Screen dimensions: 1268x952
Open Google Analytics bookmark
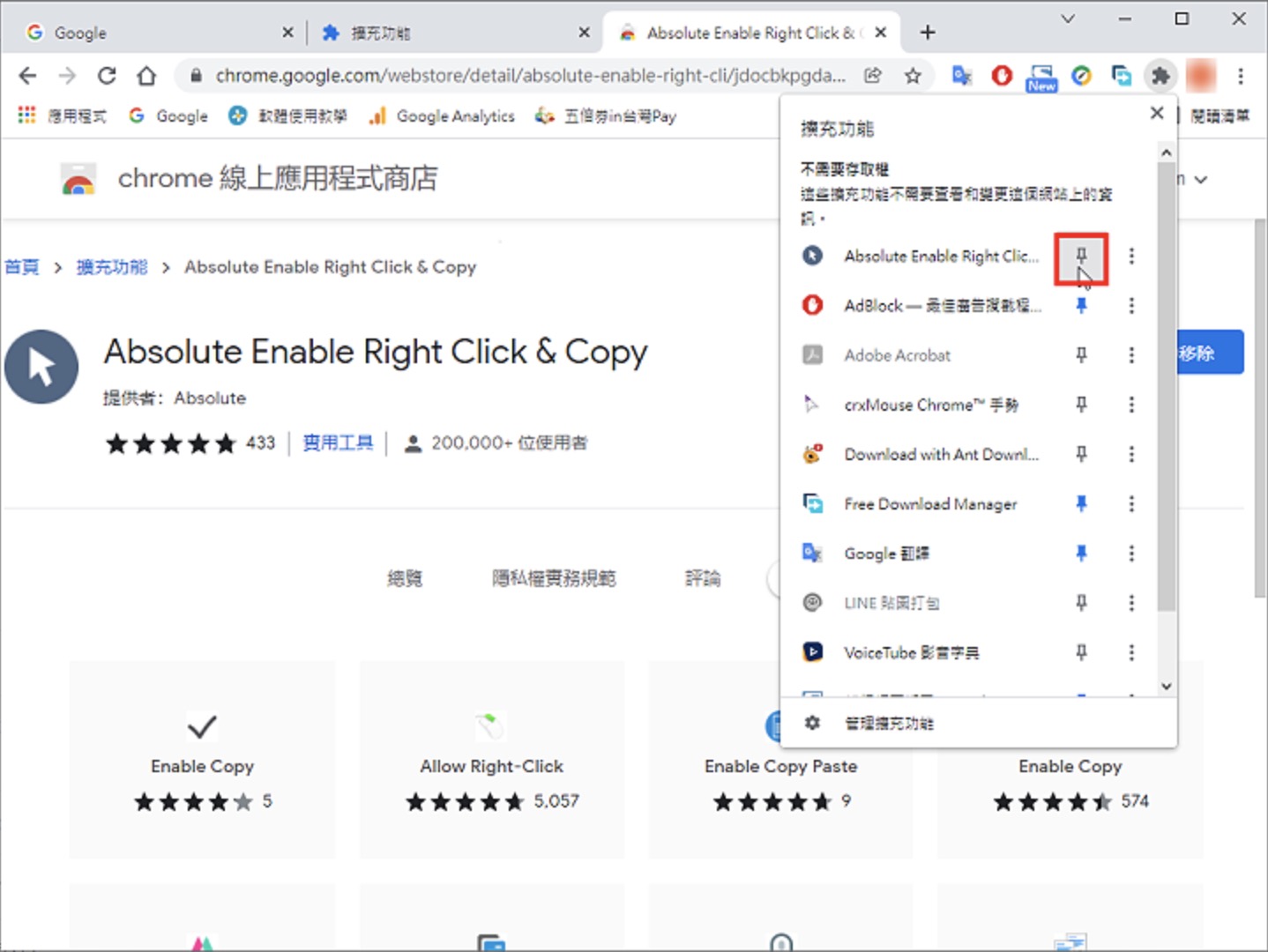pos(443,115)
